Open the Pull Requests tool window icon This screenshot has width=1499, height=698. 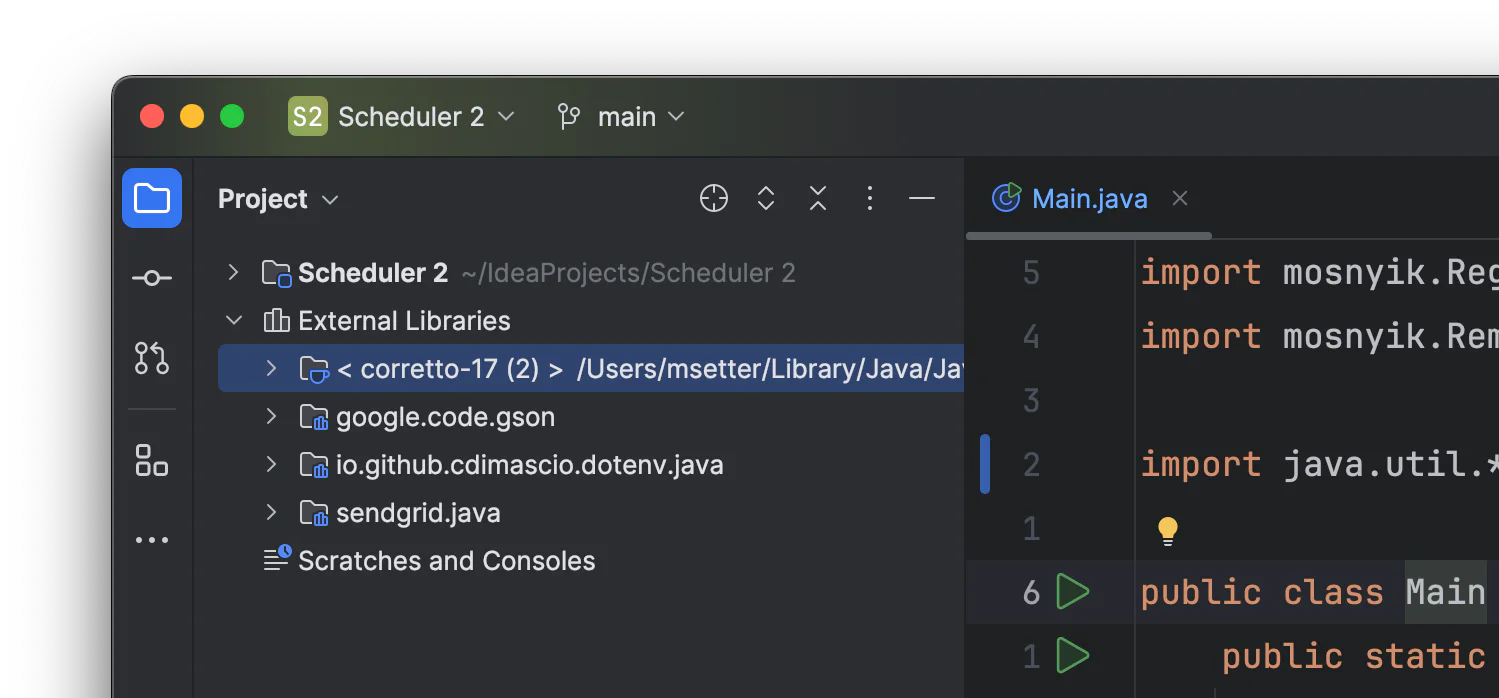pos(152,358)
